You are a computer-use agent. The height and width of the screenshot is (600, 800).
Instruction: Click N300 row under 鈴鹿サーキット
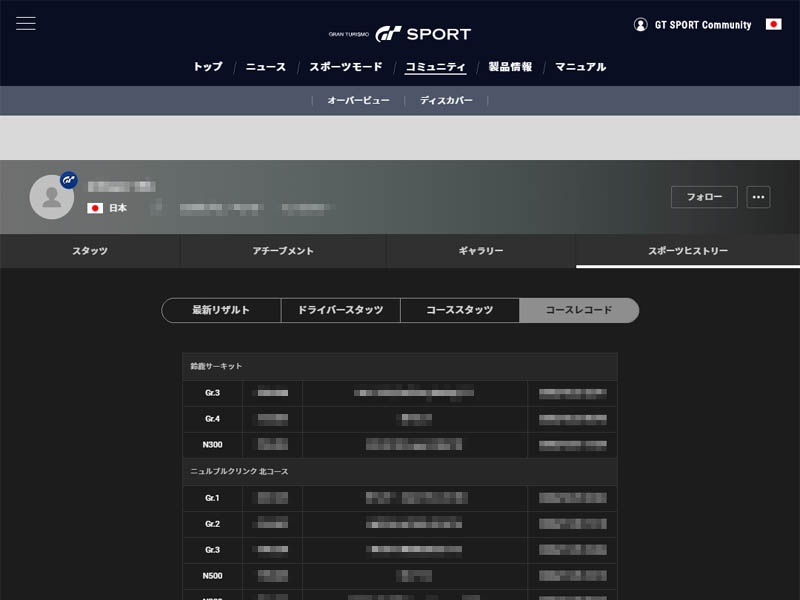coord(400,445)
